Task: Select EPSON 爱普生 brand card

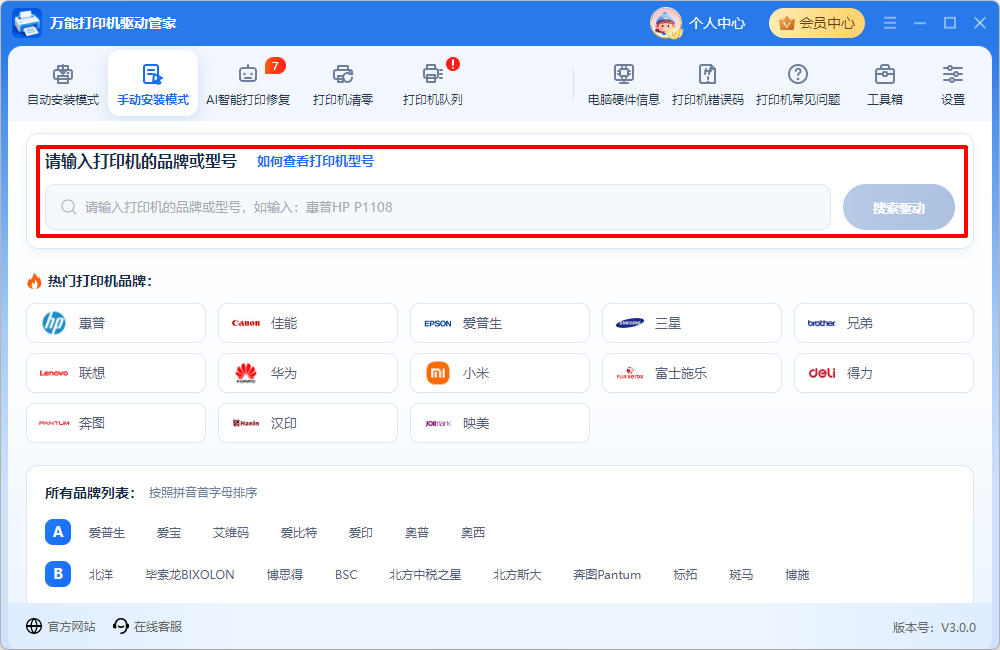Action: [500, 323]
